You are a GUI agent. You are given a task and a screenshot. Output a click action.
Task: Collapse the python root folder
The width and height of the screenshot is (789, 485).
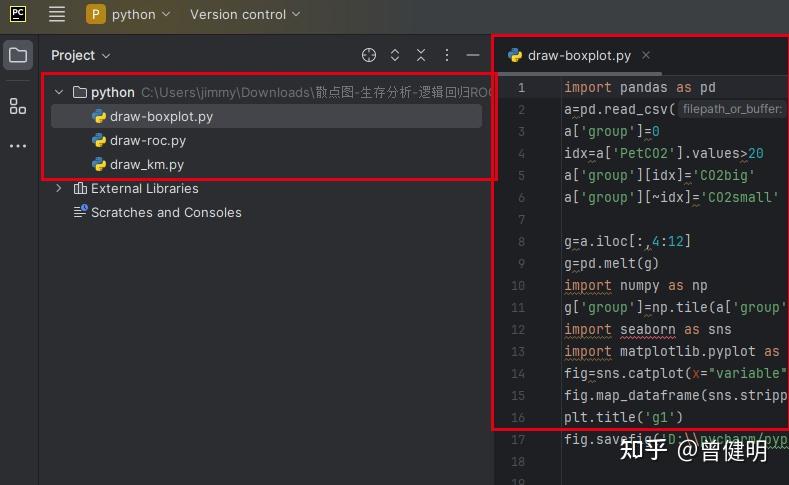point(59,92)
